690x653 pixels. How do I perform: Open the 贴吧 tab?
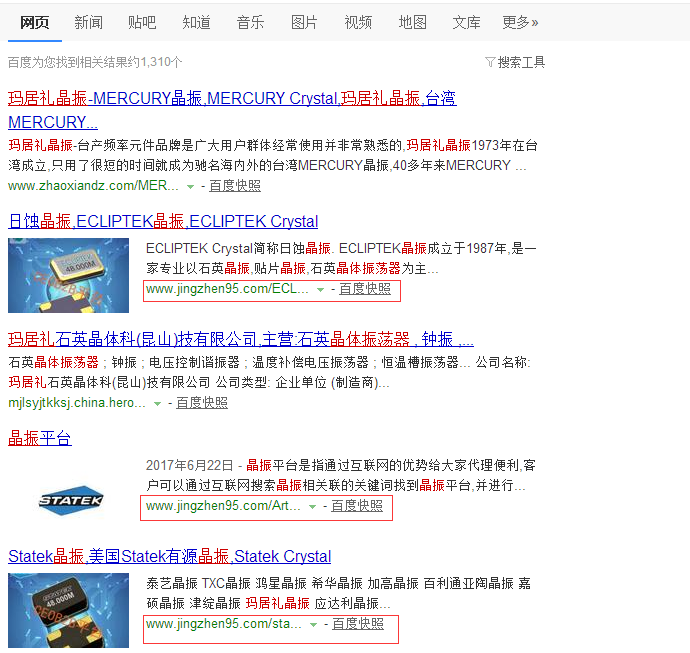click(142, 22)
